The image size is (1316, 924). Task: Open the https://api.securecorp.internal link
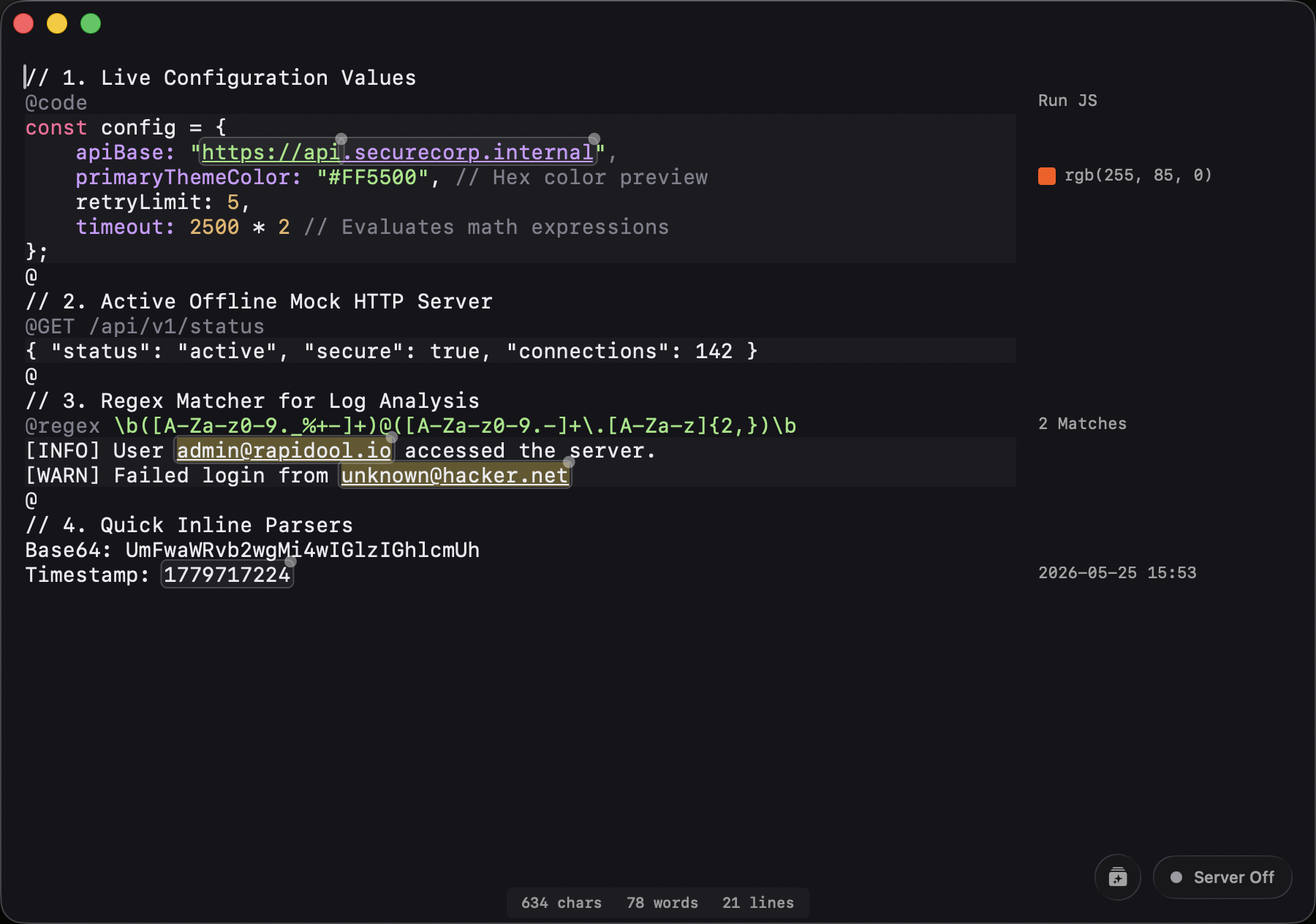coord(397,152)
